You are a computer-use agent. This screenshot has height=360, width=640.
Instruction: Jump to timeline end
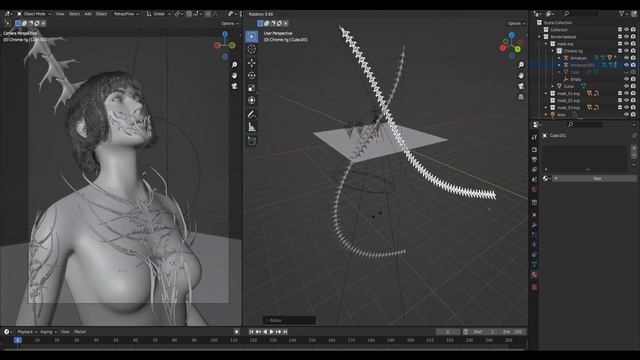tap(285, 332)
